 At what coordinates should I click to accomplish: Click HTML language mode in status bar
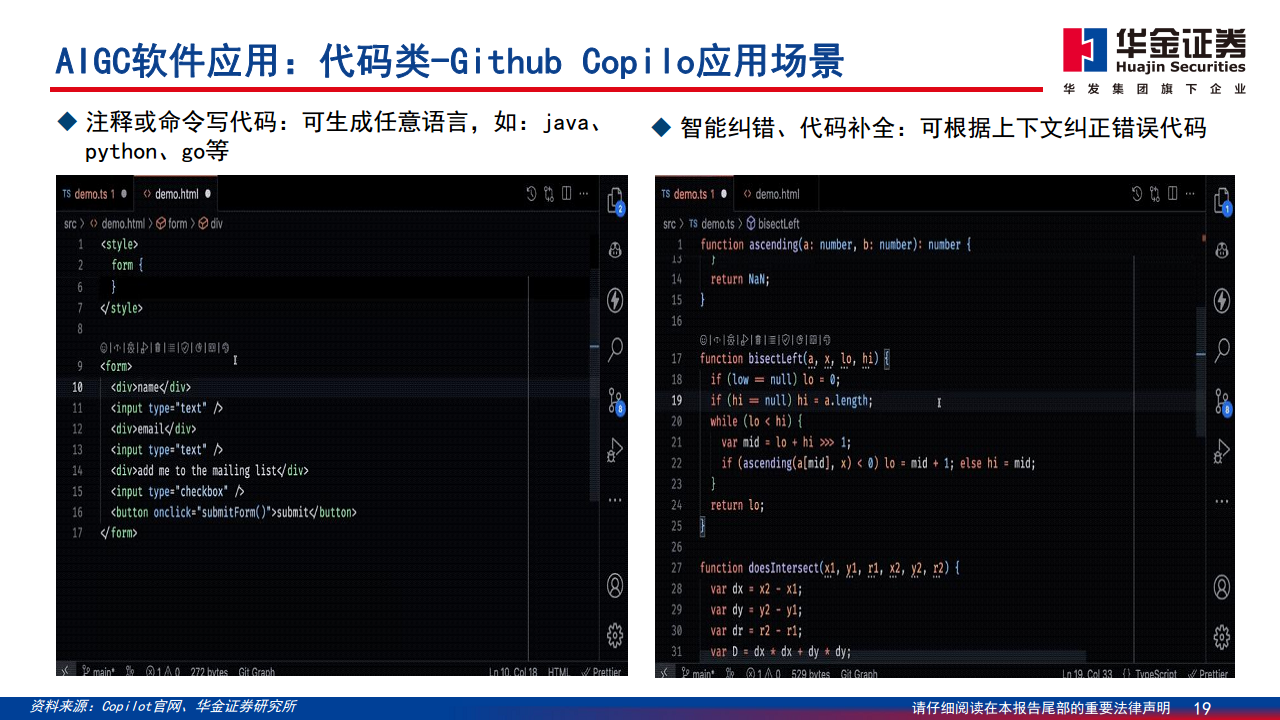559,672
